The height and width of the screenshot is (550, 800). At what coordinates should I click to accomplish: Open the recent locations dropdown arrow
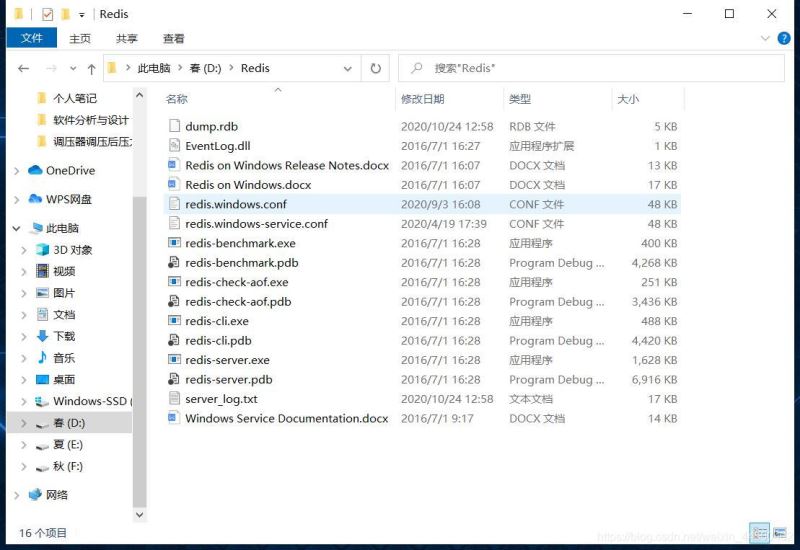click(x=73, y=68)
